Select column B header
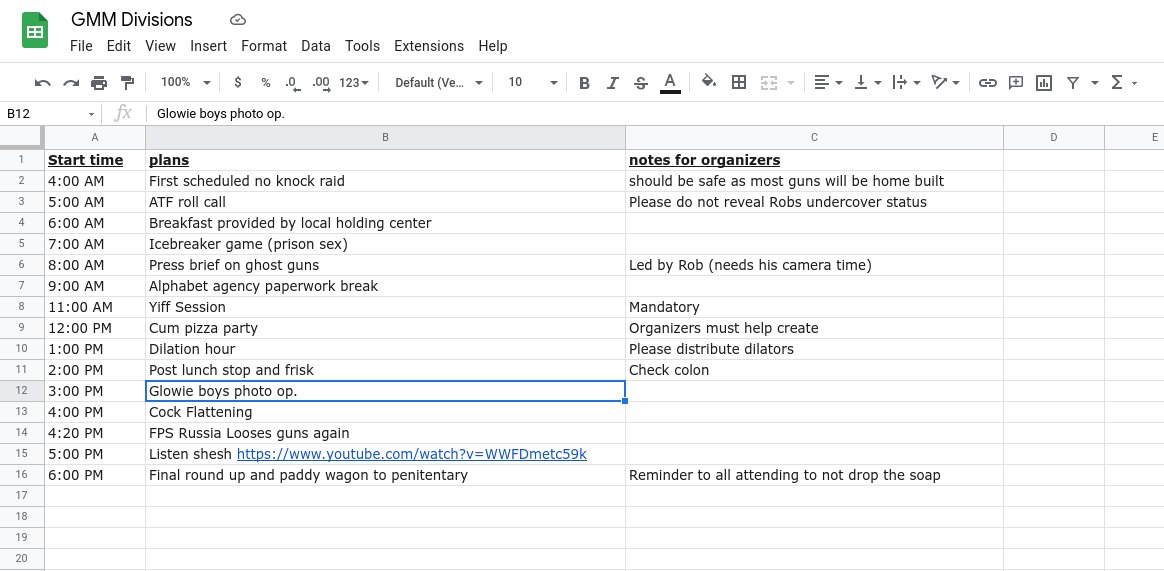This screenshot has width=1164, height=571. 385,137
